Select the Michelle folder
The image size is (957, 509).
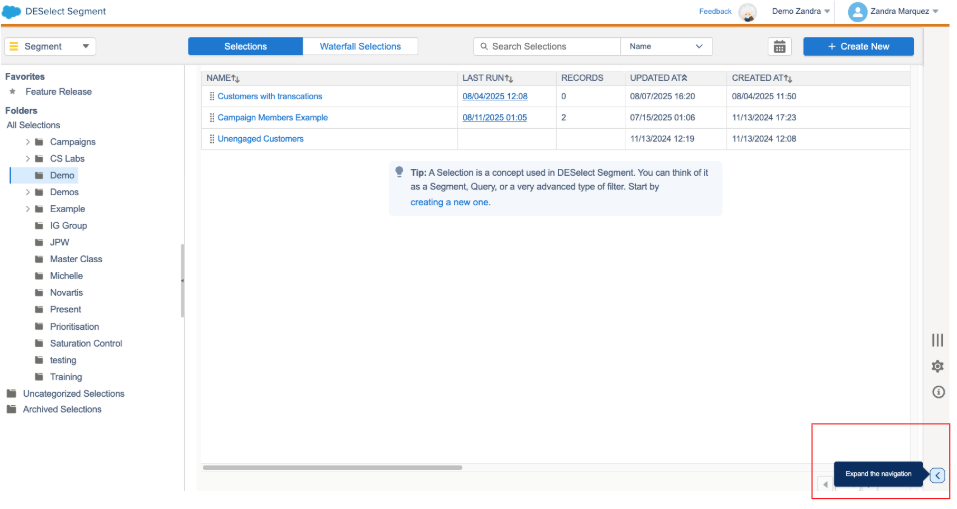point(67,276)
